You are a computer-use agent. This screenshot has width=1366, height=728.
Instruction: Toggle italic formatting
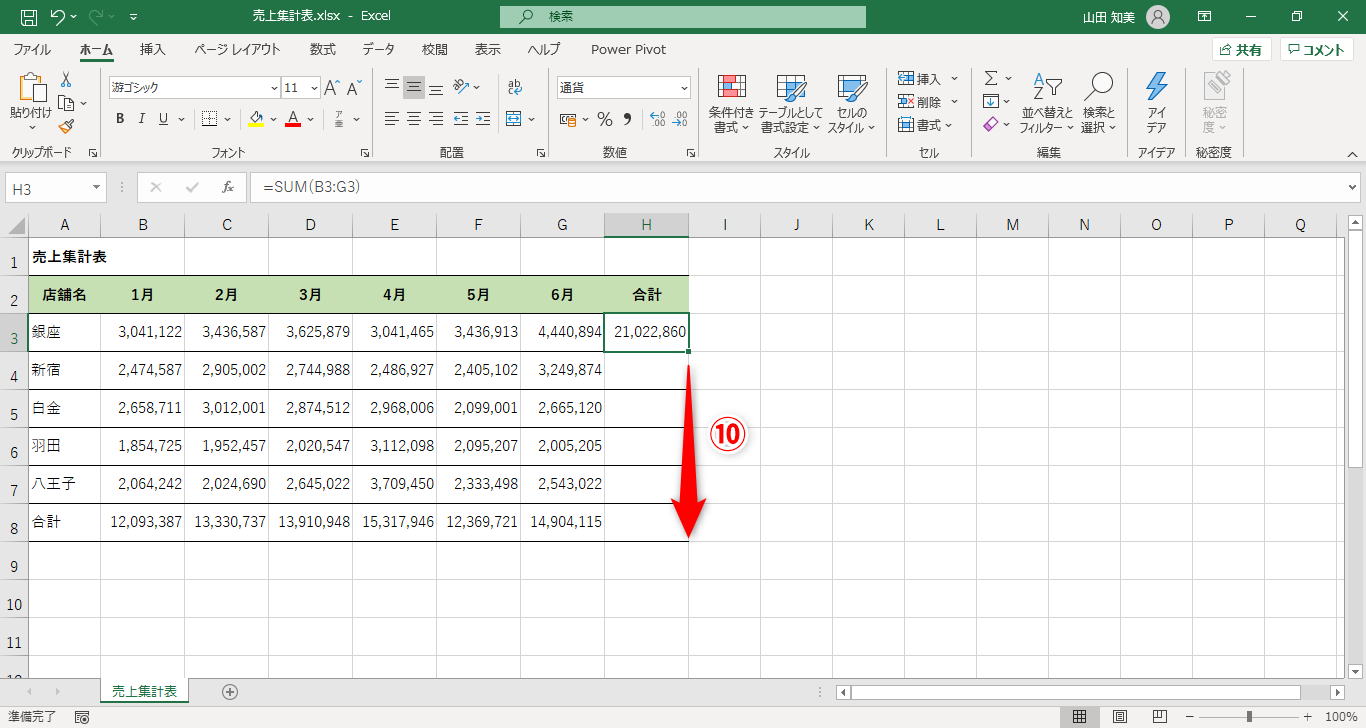pyautogui.click(x=143, y=119)
